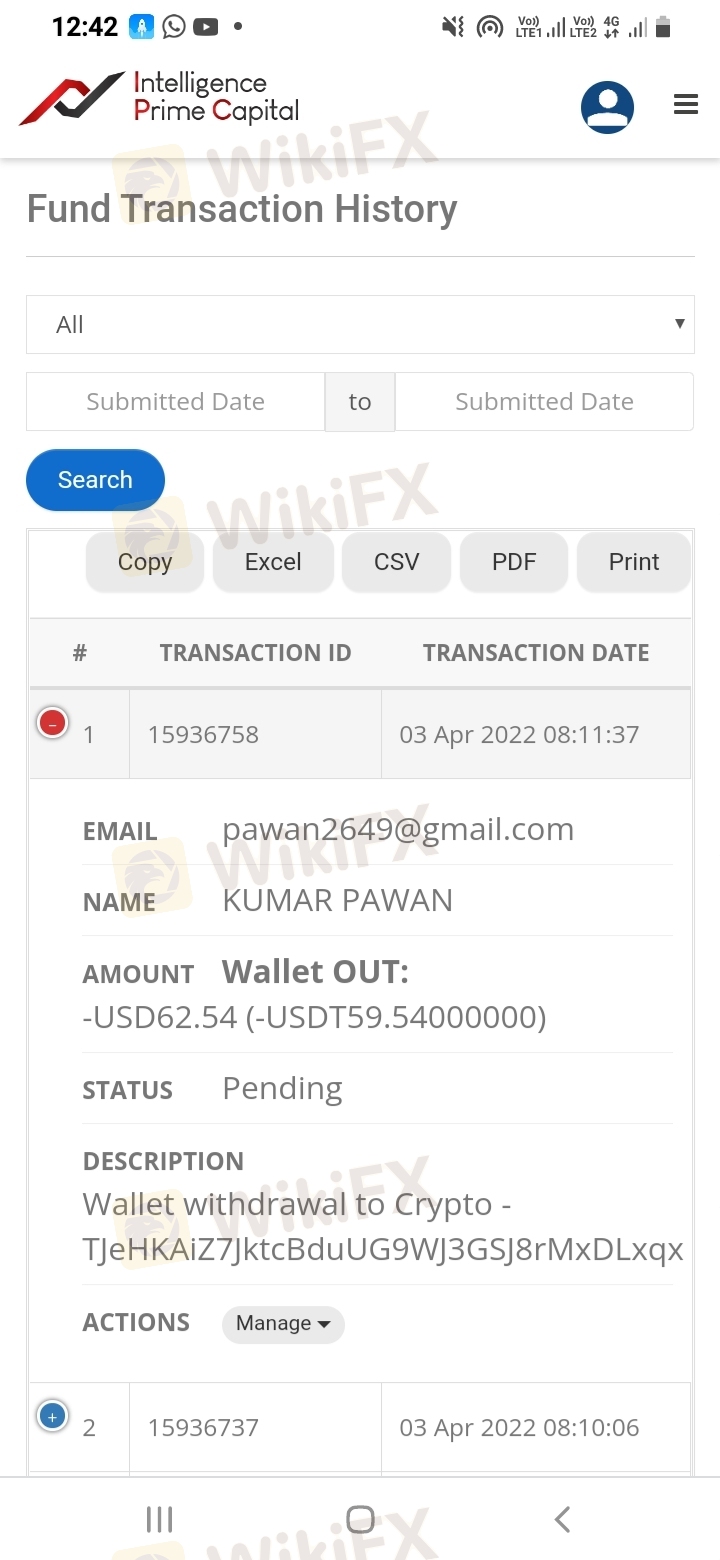The height and width of the screenshot is (1560, 720).
Task: Copy table data with Copy button
Action: [x=145, y=562]
